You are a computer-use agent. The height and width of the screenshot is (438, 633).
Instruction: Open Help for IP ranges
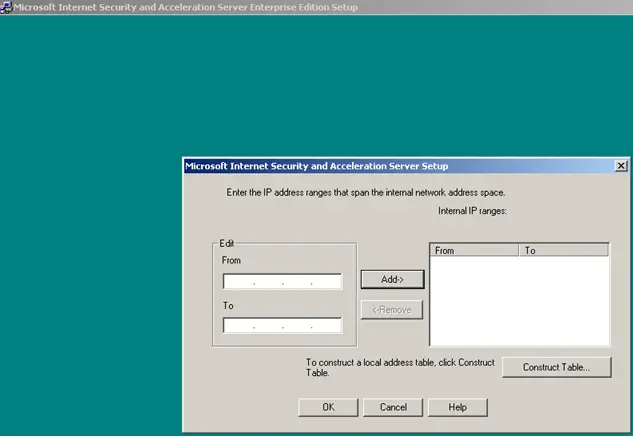coord(457,407)
